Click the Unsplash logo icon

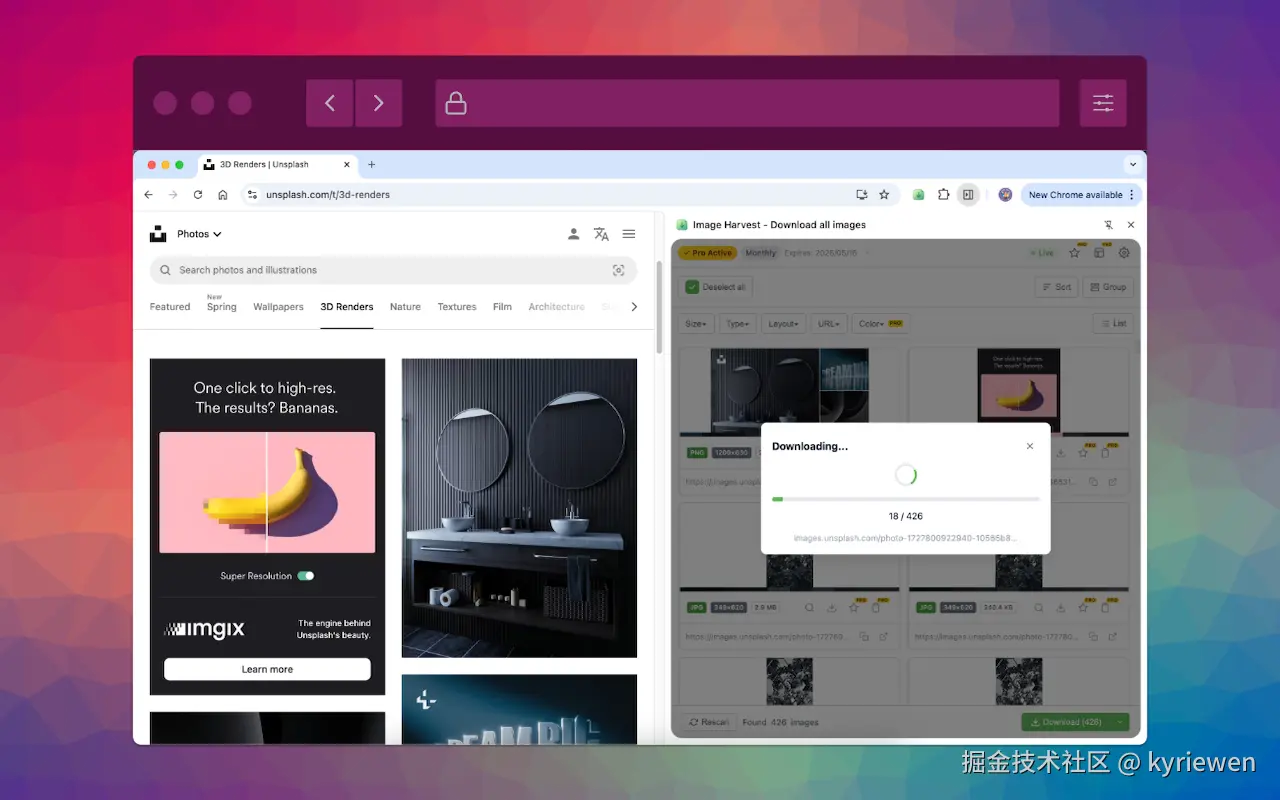pos(158,234)
